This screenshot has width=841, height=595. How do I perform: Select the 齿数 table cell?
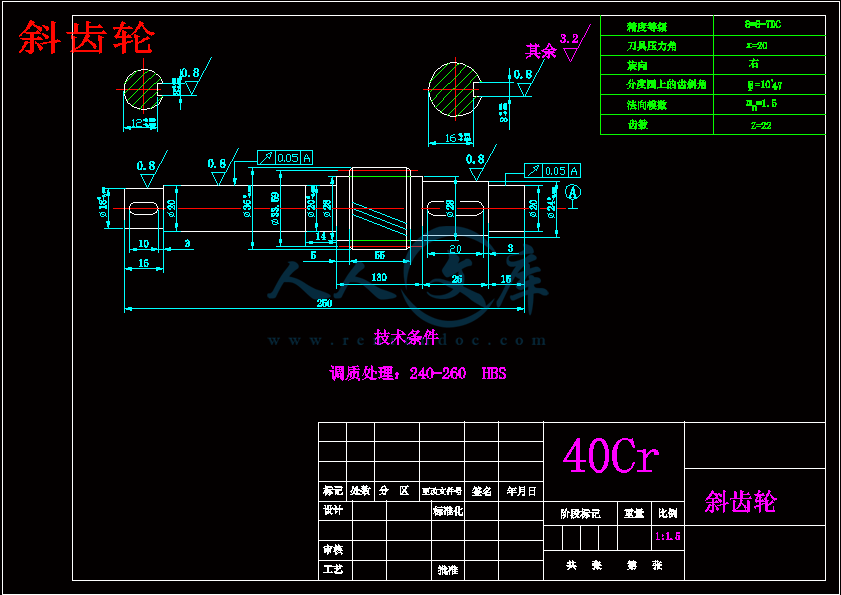click(x=656, y=124)
